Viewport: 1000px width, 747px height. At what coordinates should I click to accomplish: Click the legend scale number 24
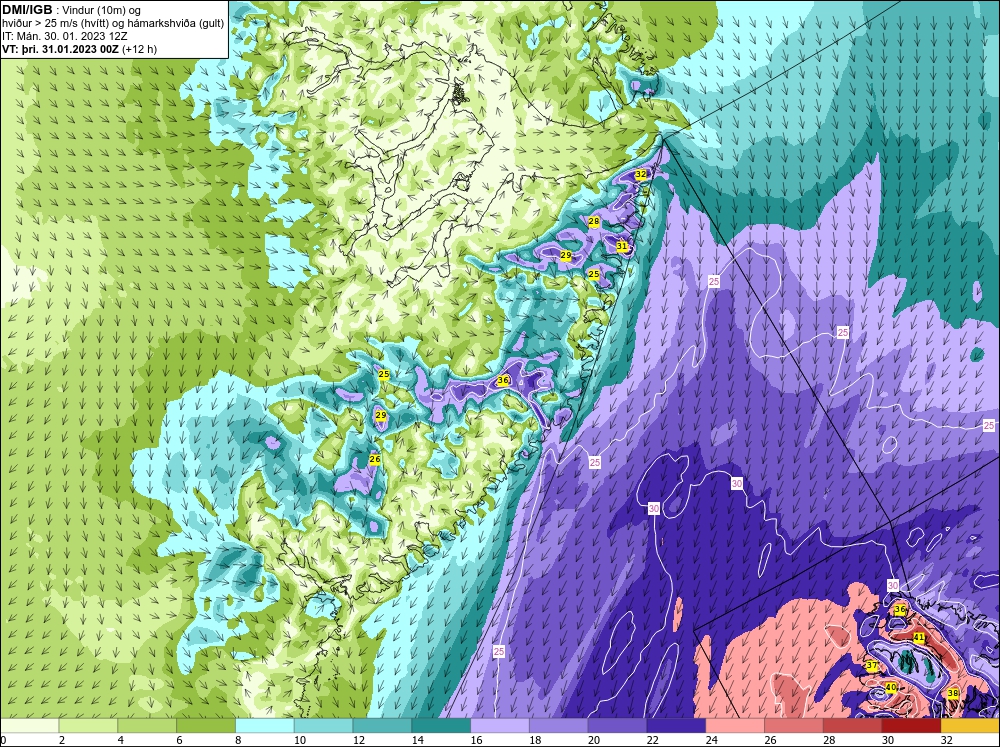tap(711, 740)
